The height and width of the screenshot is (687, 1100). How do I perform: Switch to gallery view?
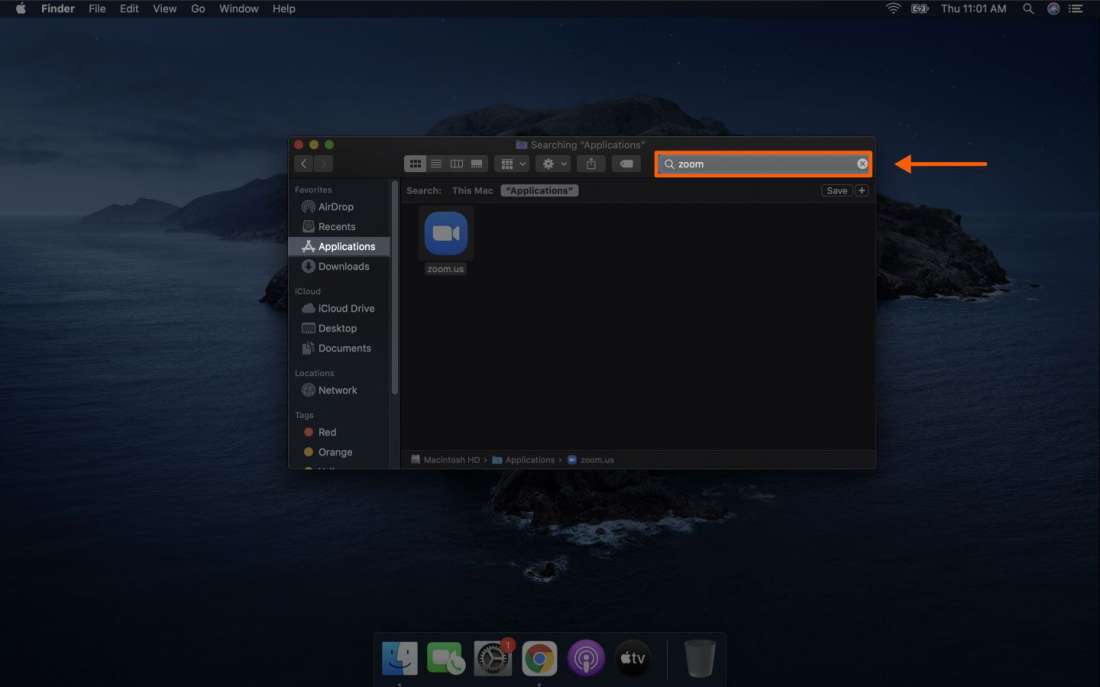476,163
